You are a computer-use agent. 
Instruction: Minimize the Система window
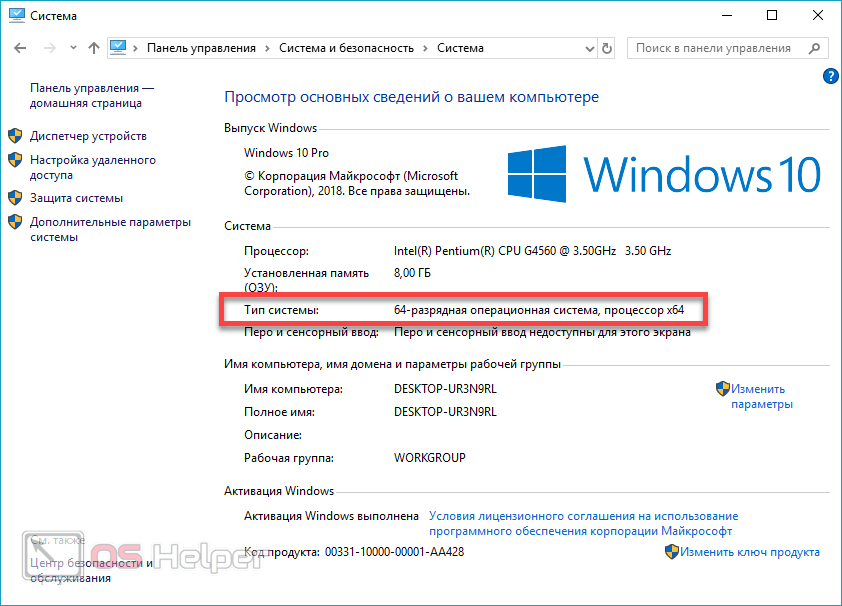point(727,16)
